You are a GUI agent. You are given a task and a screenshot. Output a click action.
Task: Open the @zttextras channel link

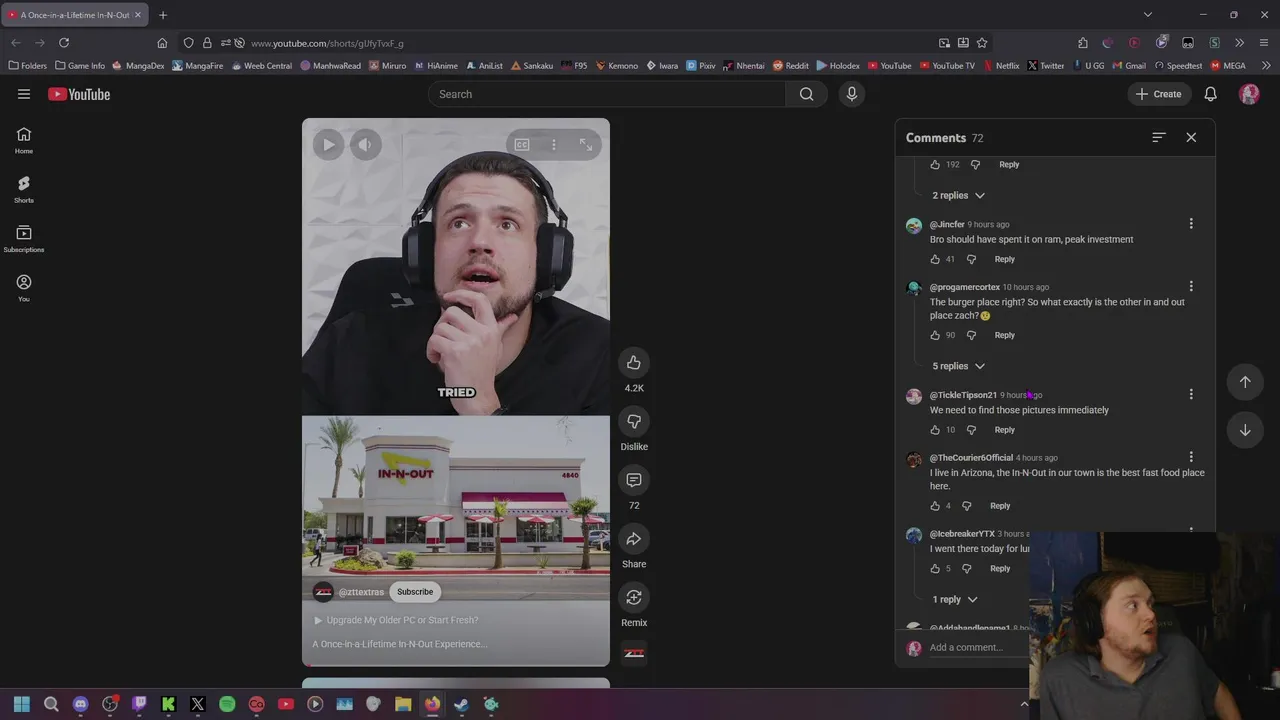pyautogui.click(x=361, y=592)
